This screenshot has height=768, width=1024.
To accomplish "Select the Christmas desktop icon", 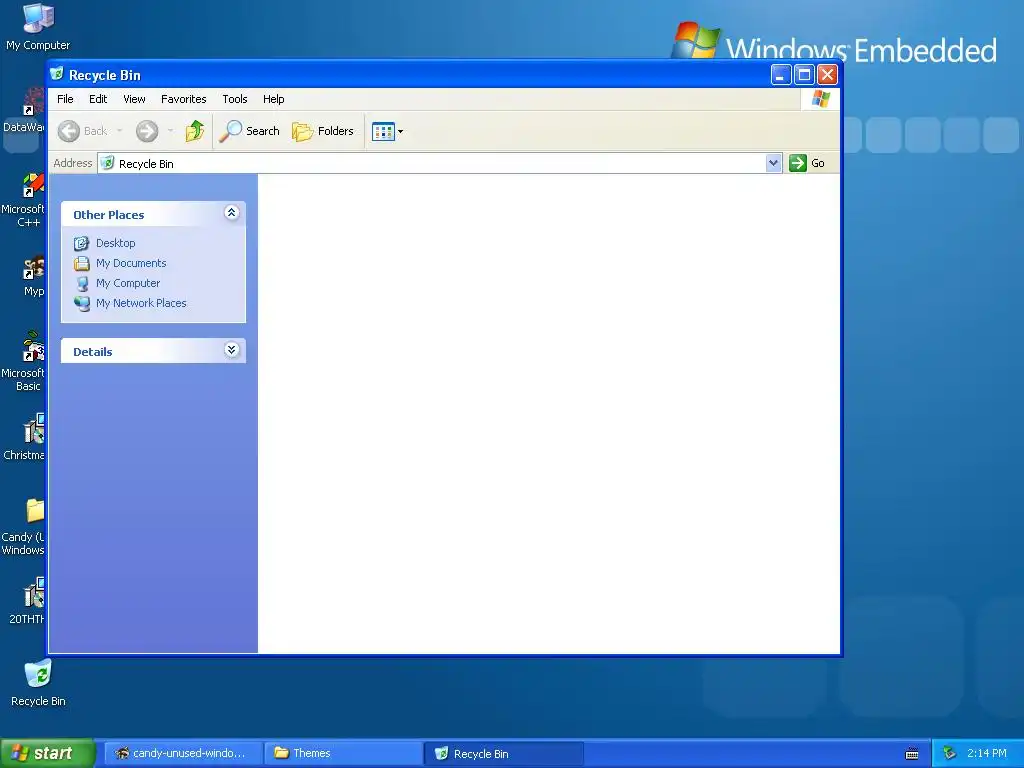I will tap(25, 437).
